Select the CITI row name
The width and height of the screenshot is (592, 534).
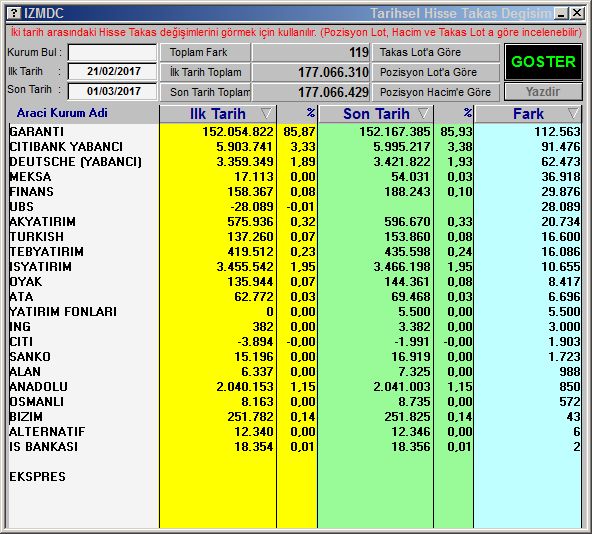[x=21, y=341]
